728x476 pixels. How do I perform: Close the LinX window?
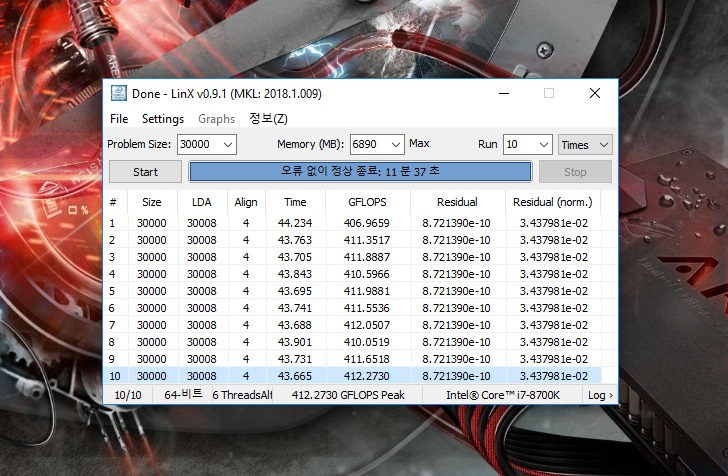(x=595, y=93)
